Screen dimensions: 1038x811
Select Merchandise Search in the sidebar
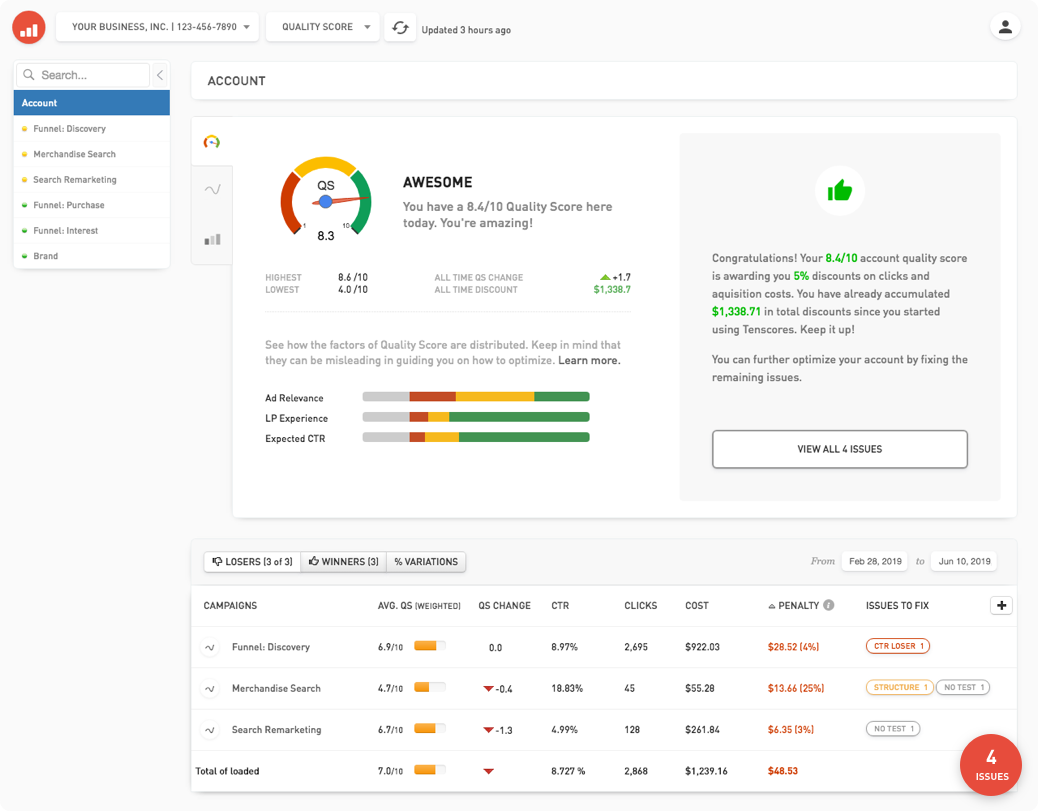click(74, 154)
